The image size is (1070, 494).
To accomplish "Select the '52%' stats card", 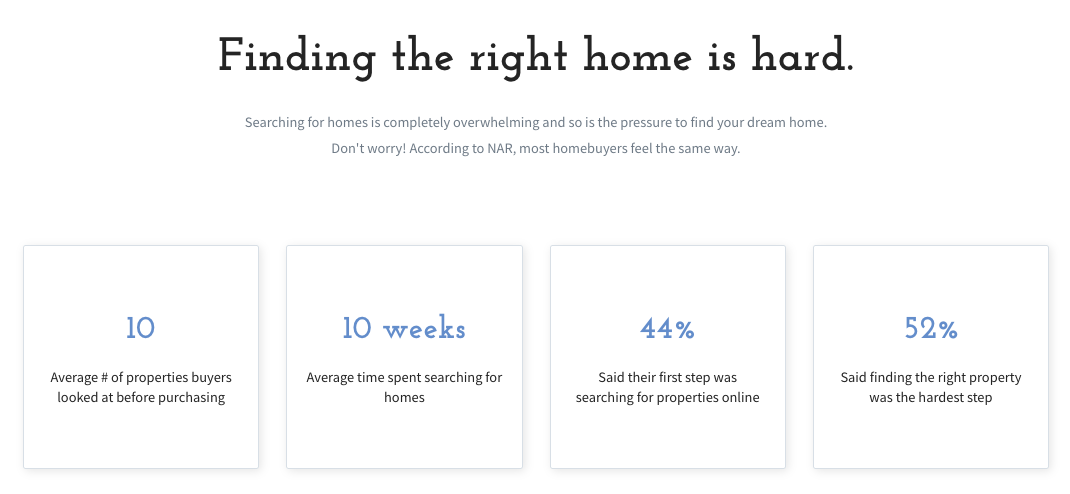I will 931,357.
